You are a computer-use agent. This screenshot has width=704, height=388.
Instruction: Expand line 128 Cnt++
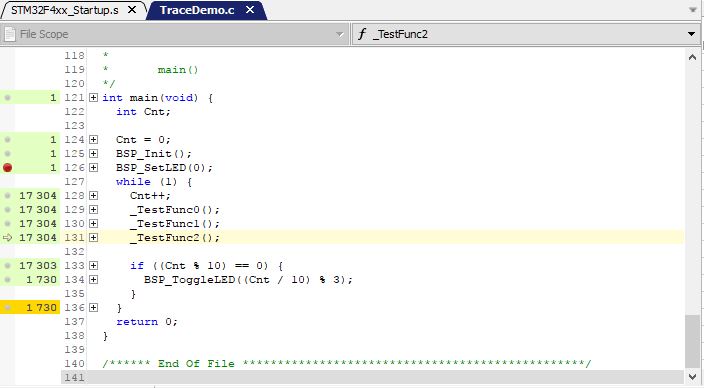93,195
